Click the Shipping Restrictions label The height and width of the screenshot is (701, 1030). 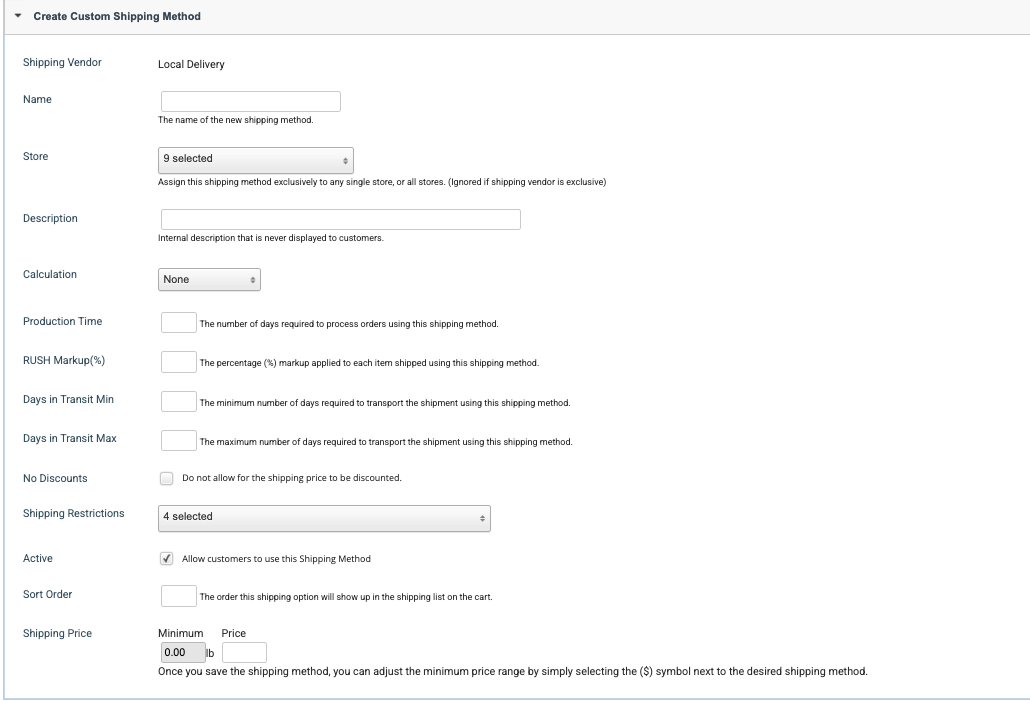[74, 513]
